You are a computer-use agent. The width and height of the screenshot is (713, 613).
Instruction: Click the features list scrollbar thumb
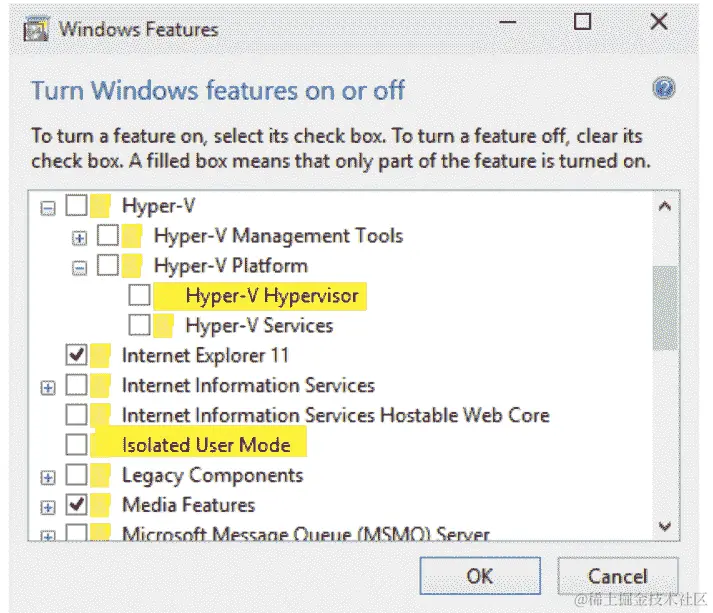(665, 308)
